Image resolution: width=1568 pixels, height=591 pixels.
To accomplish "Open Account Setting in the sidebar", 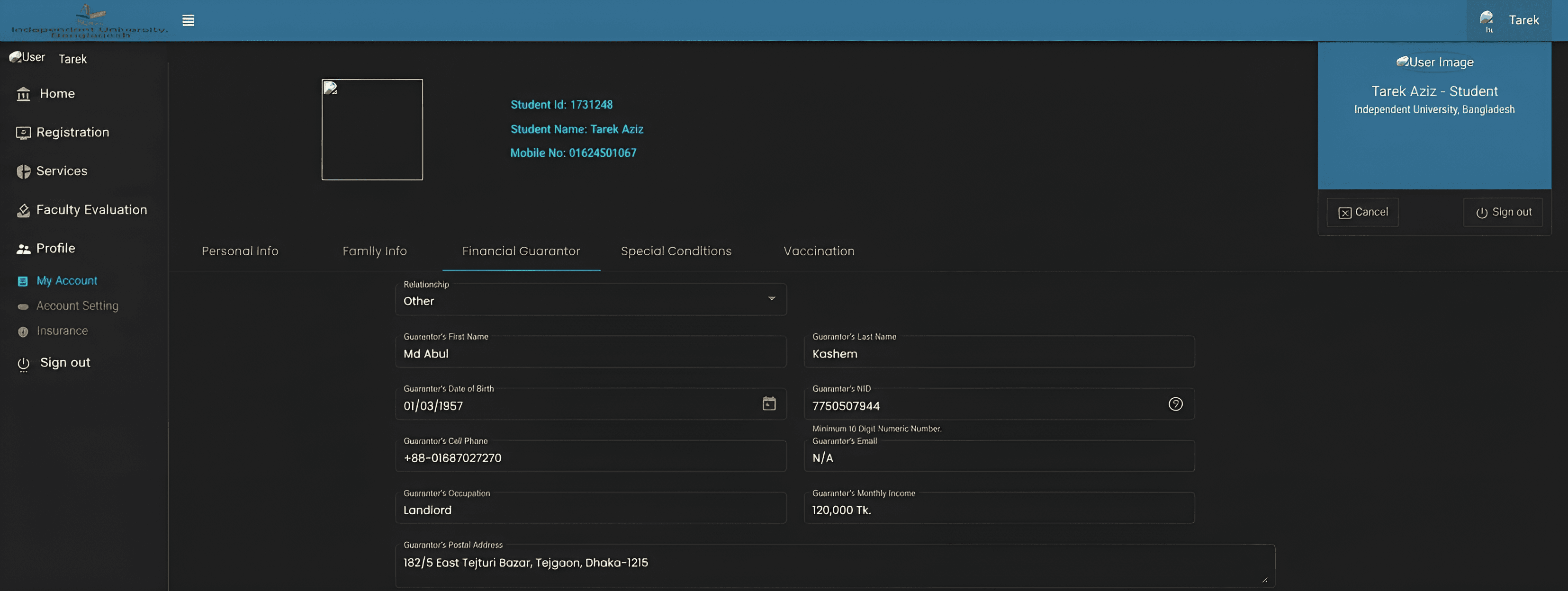I will tap(77, 306).
